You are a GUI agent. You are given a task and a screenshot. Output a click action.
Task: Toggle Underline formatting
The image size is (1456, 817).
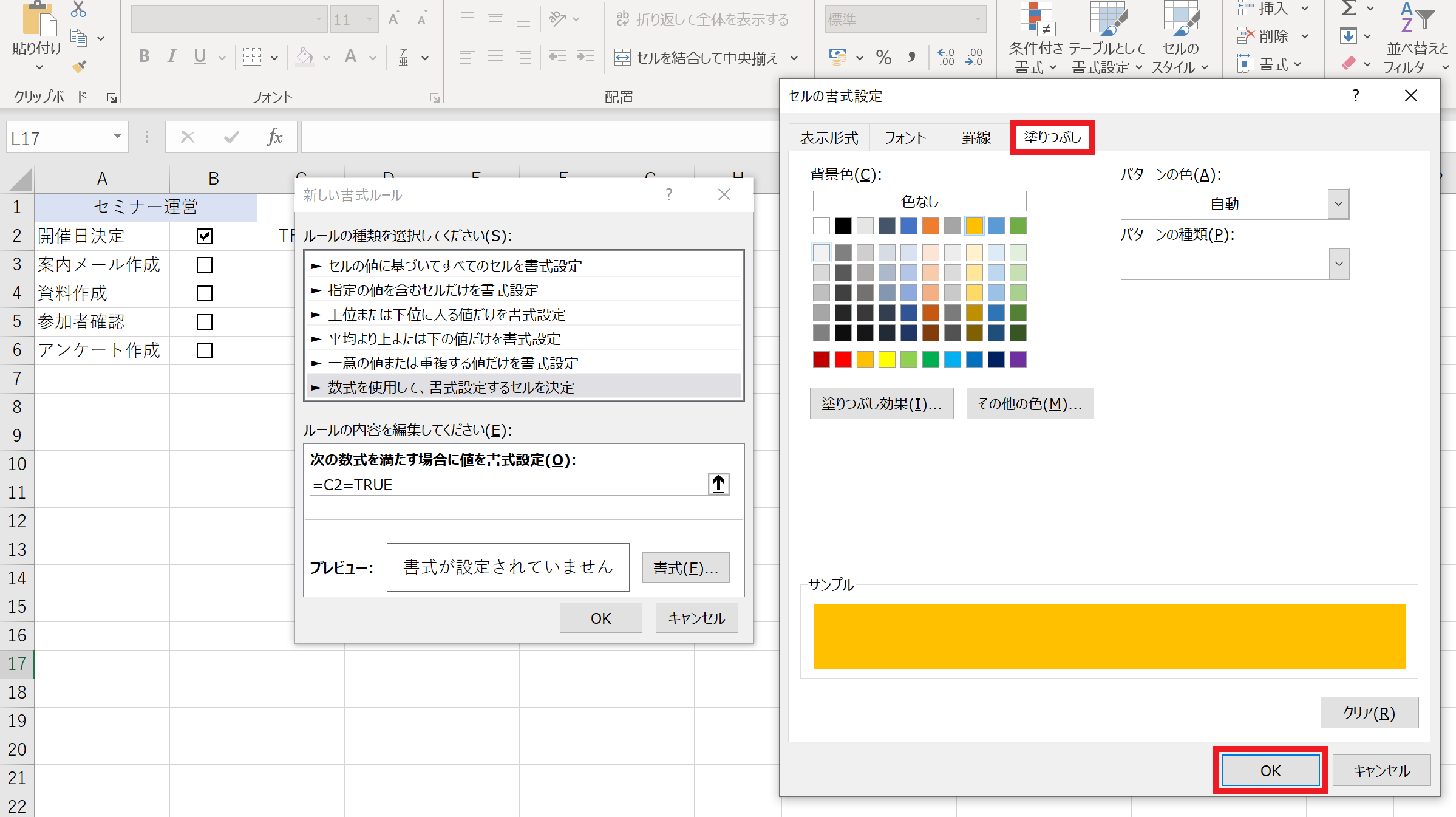pos(200,56)
